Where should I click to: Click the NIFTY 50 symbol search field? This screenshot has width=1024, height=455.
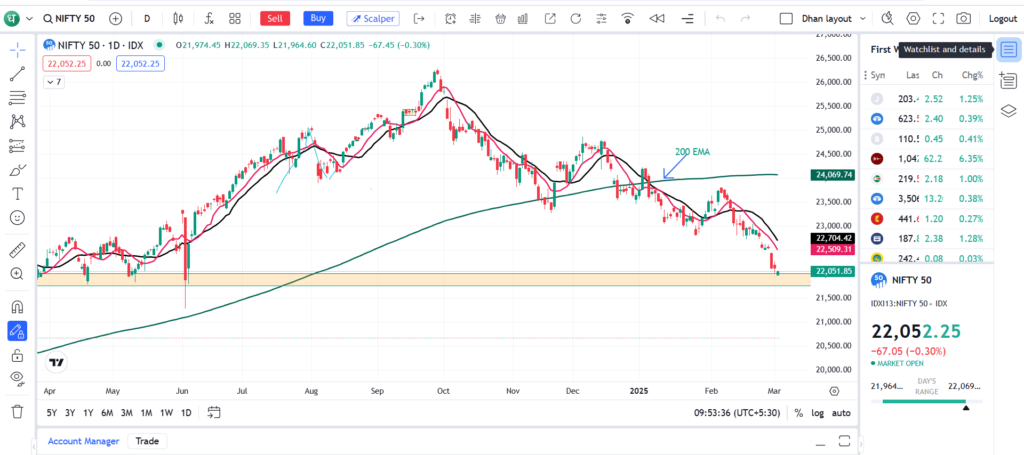[x=71, y=19]
